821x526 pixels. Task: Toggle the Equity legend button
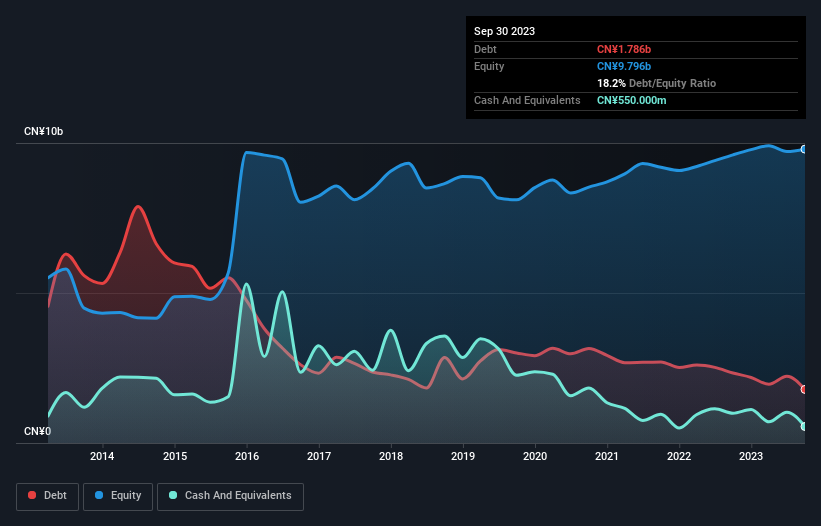(118, 496)
